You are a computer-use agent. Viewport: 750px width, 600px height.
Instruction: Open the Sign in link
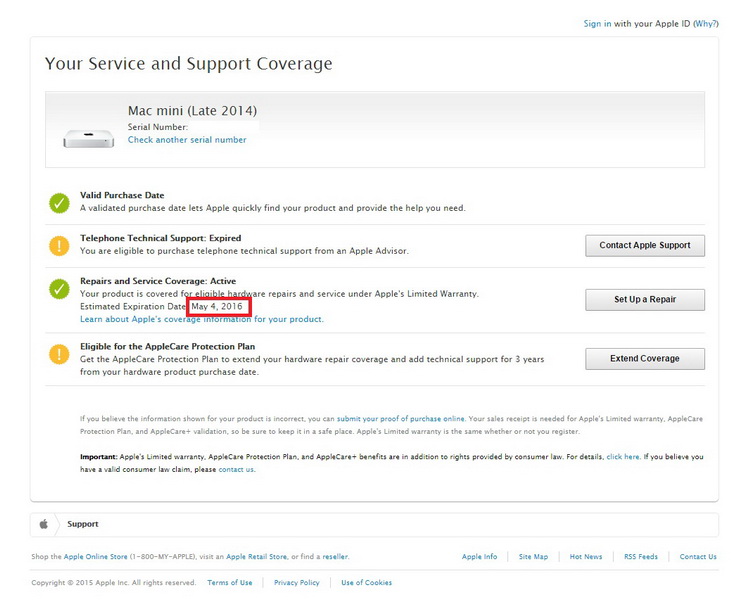[x=597, y=24]
